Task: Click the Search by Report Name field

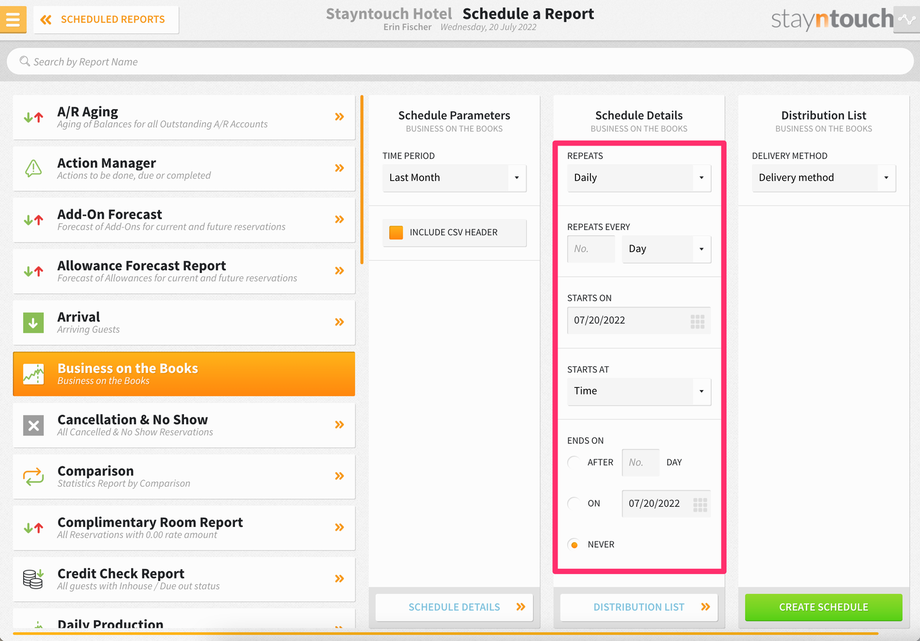Action: click(x=460, y=62)
